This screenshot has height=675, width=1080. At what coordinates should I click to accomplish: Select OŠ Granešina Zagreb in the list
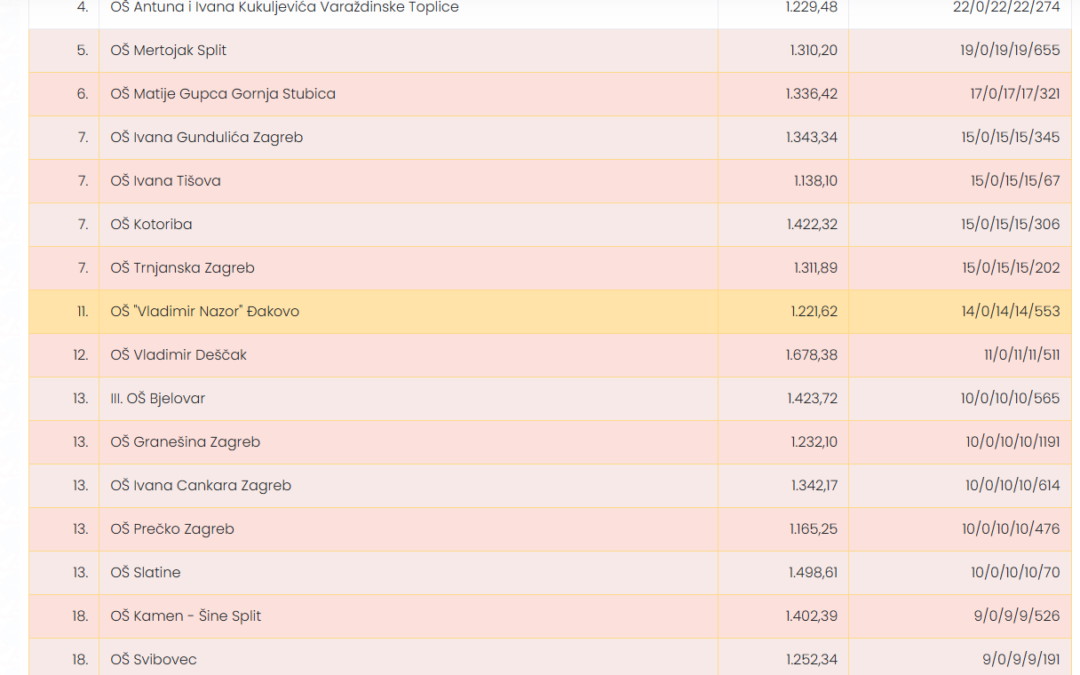tap(185, 442)
